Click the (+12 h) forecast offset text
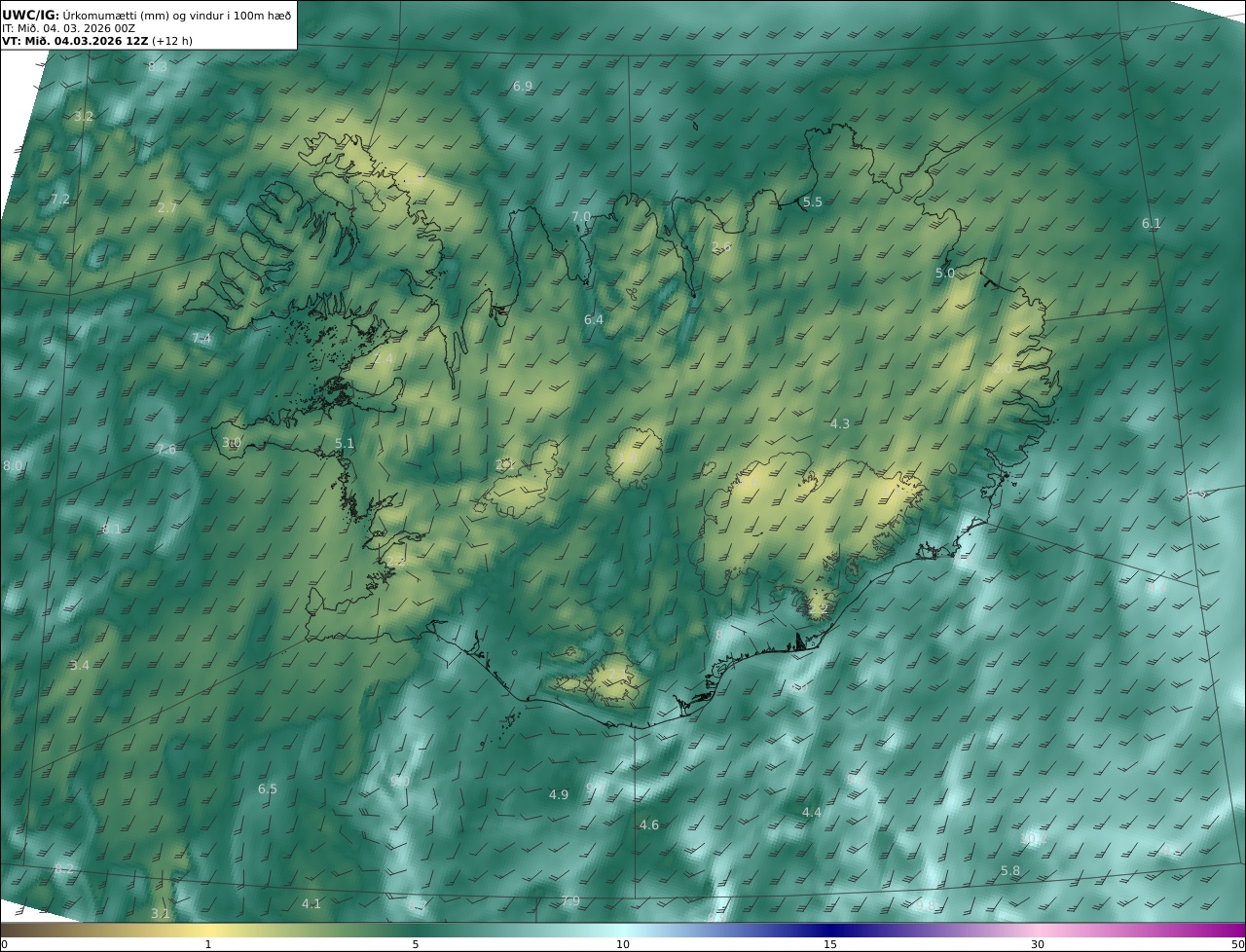Screen dimensions: 1246x952 pos(171,42)
